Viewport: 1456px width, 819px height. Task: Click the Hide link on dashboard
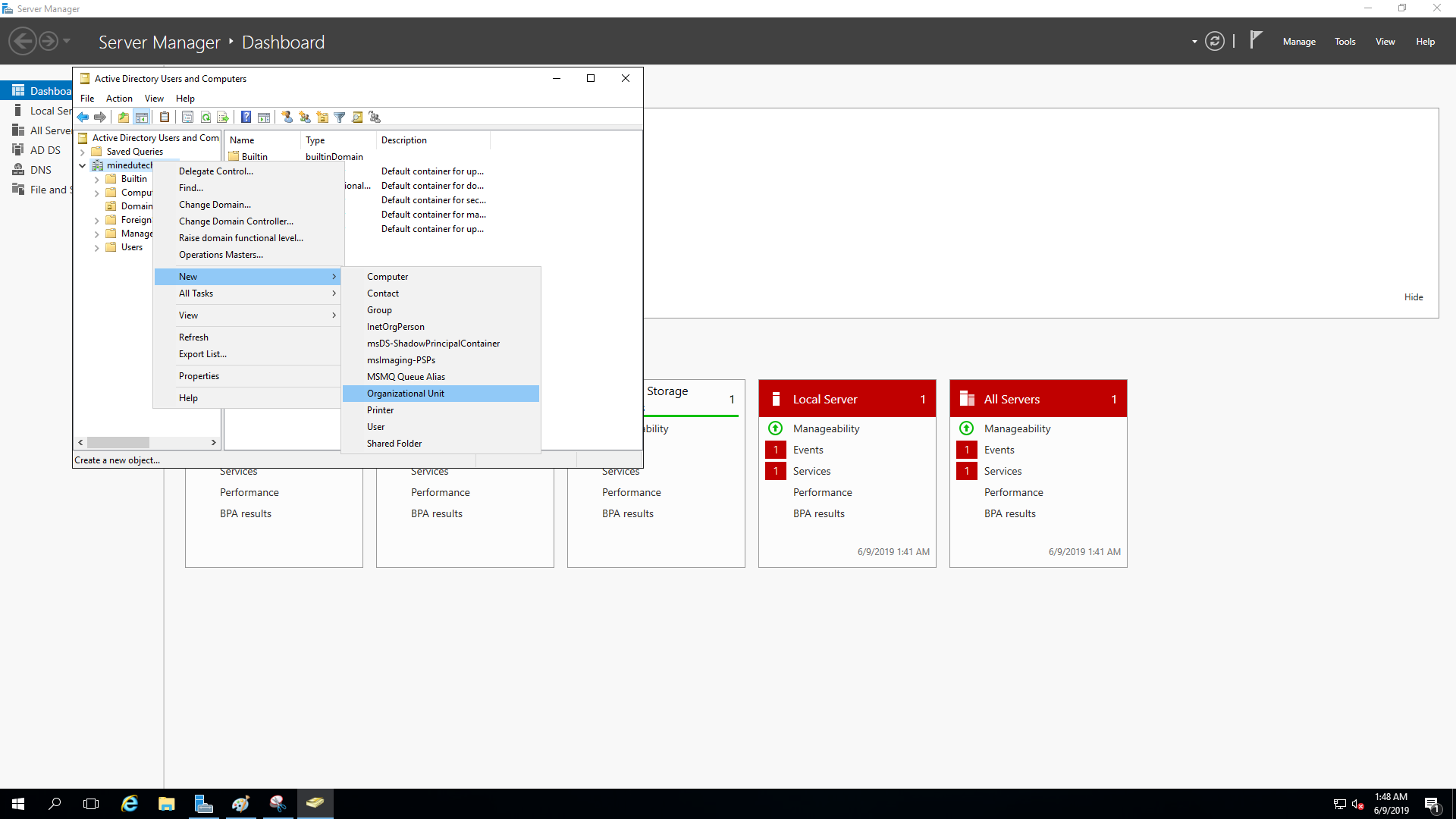1413,297
